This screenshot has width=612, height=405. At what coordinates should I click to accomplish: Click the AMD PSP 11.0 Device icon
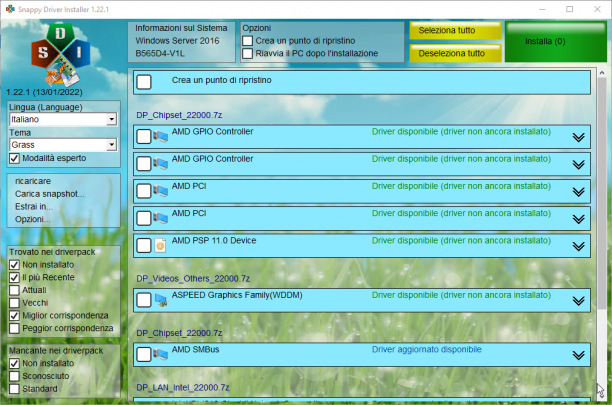(160, 245)
